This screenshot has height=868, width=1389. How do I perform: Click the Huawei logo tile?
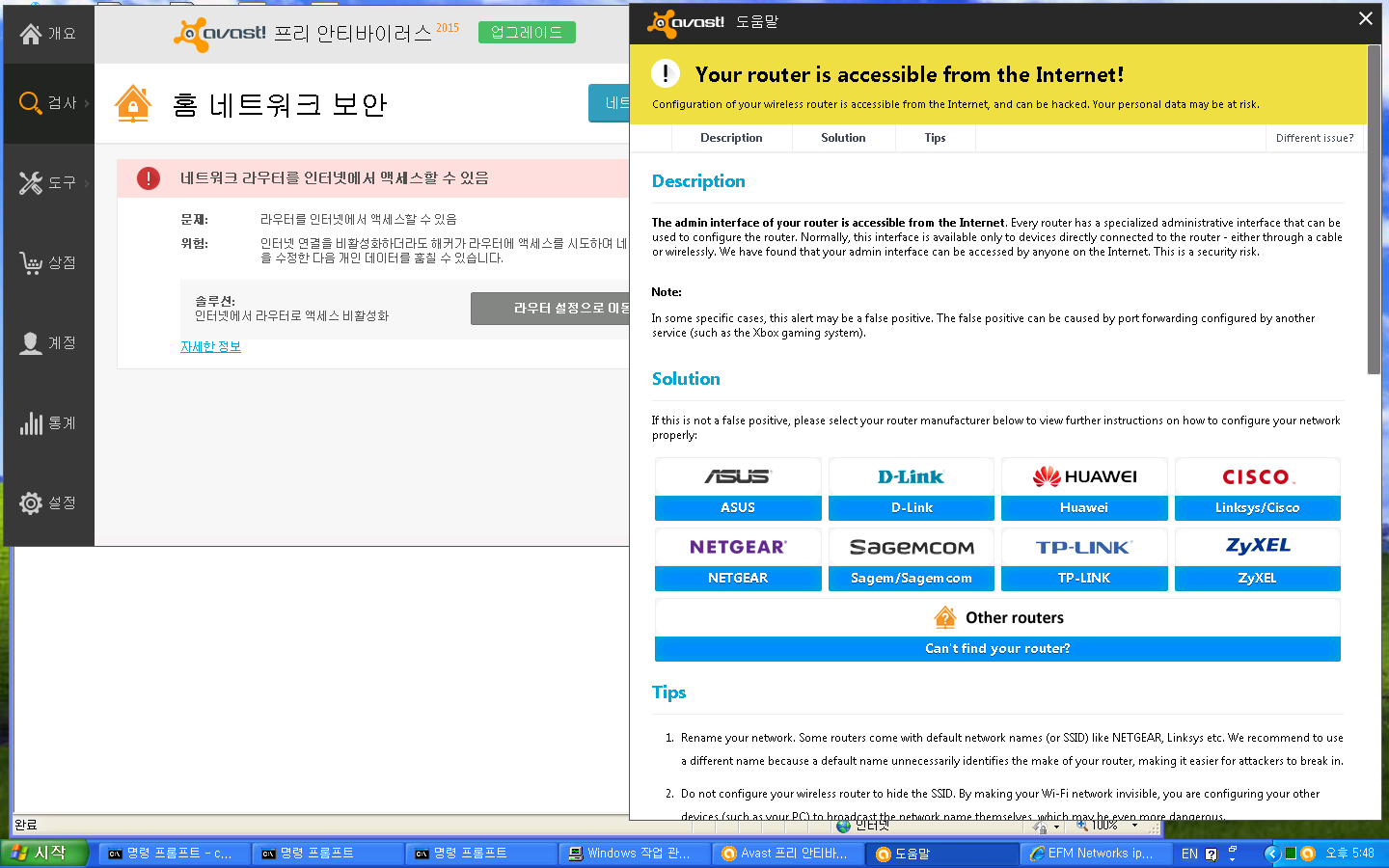point(1084,476)
